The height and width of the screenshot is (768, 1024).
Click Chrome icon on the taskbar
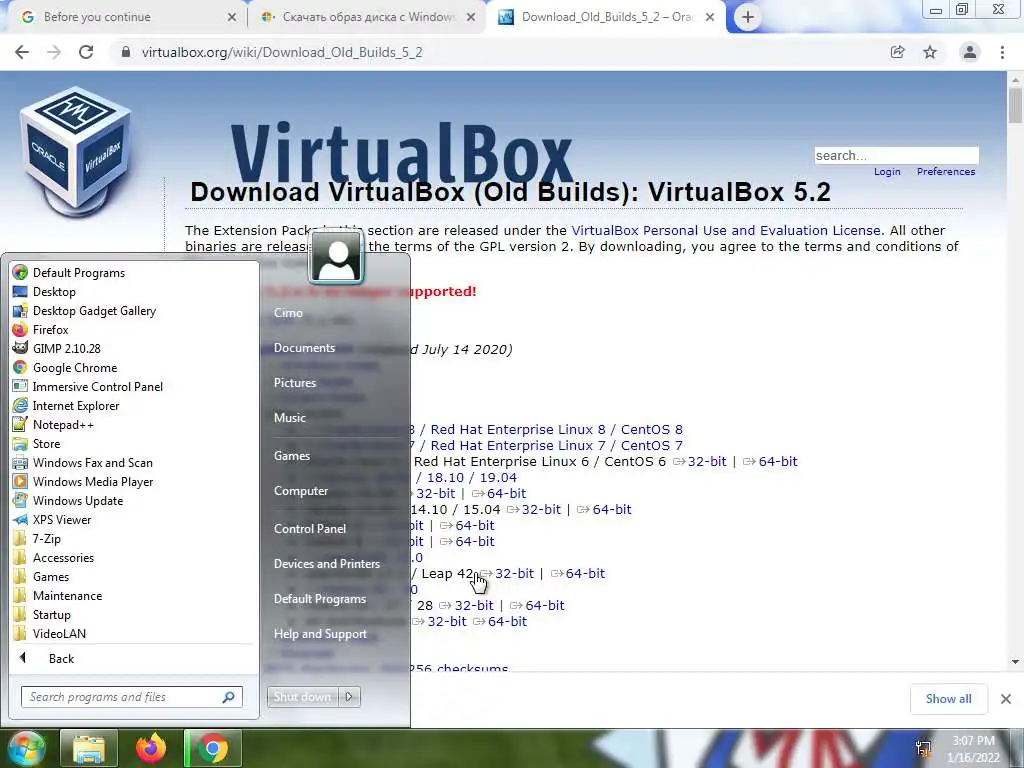coord(213,748)
